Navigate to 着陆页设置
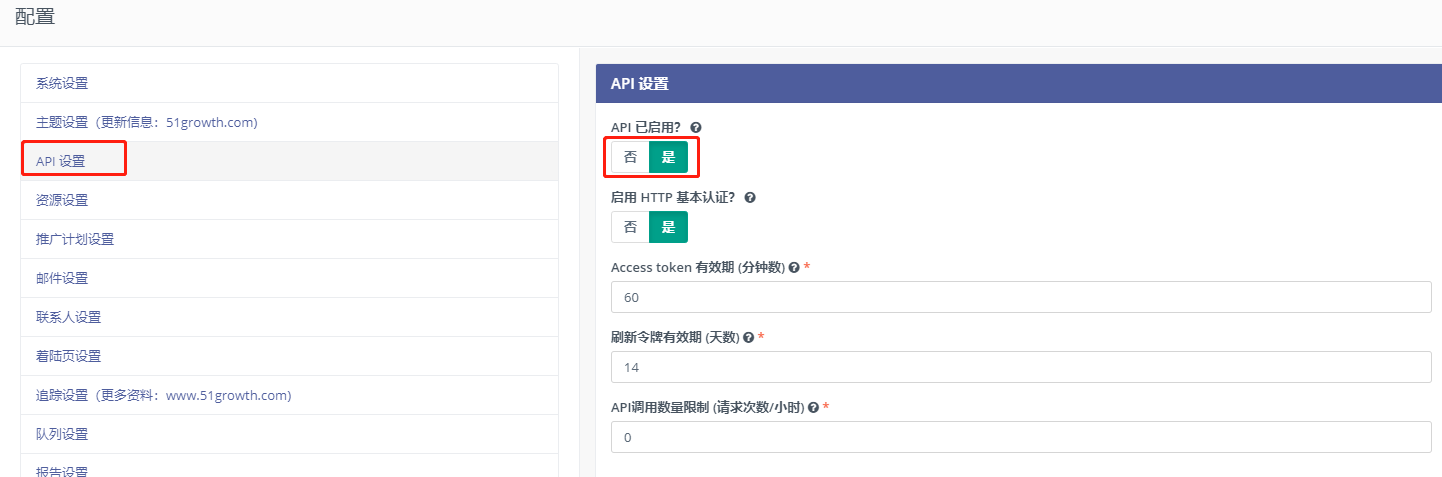Screen dimensions: 1442x477 click(68, 356)
